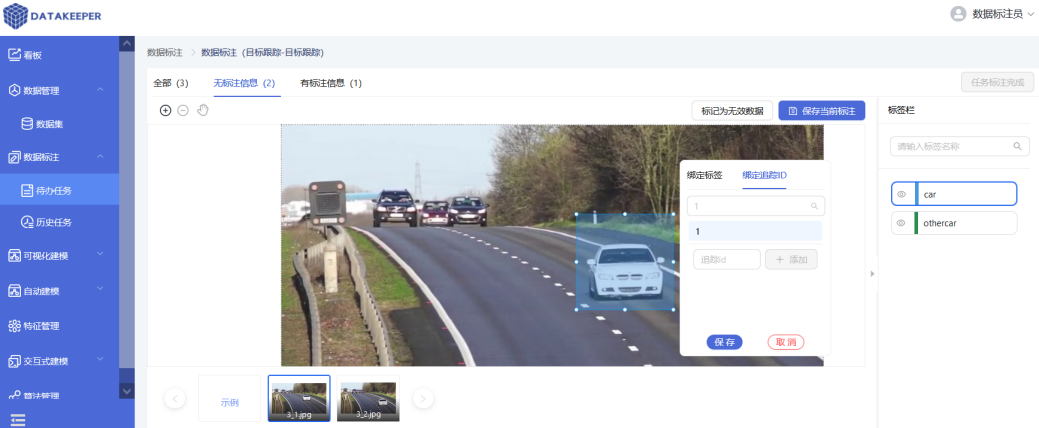
Task: Switch to the 有标注信息 (1) tab
Action: (x=331, y=83)
